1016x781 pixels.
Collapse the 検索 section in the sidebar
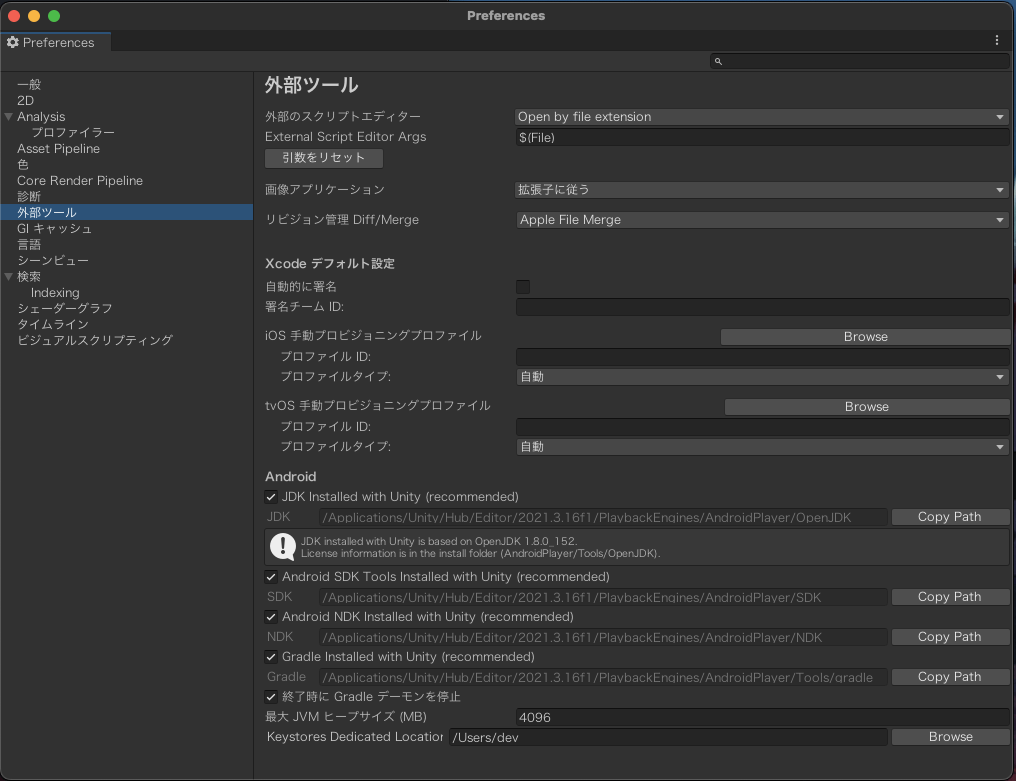pos(8,276)
